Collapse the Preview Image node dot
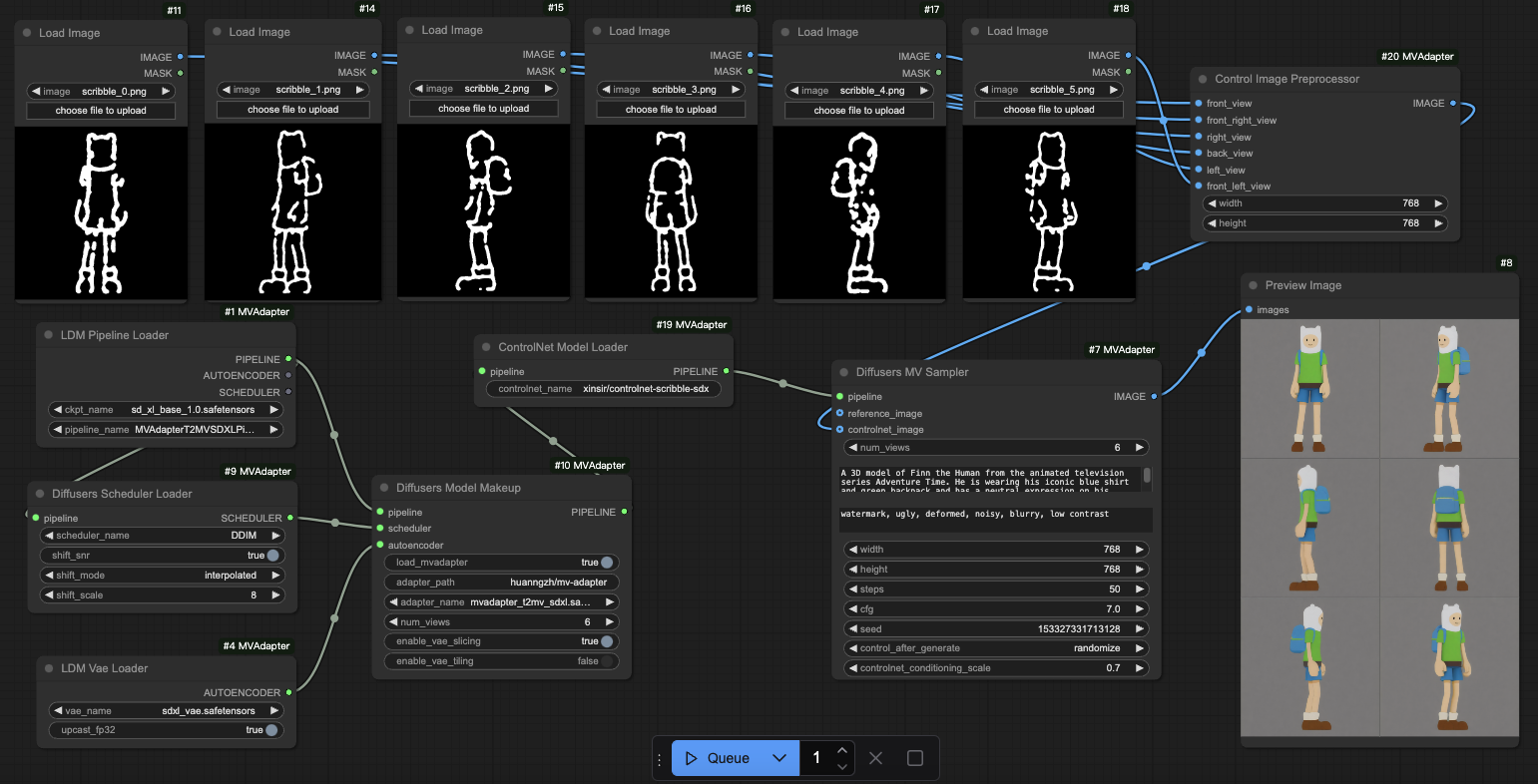This screenshot has height=784, width=1538. pyautogui.click(x=1253, y=285)
